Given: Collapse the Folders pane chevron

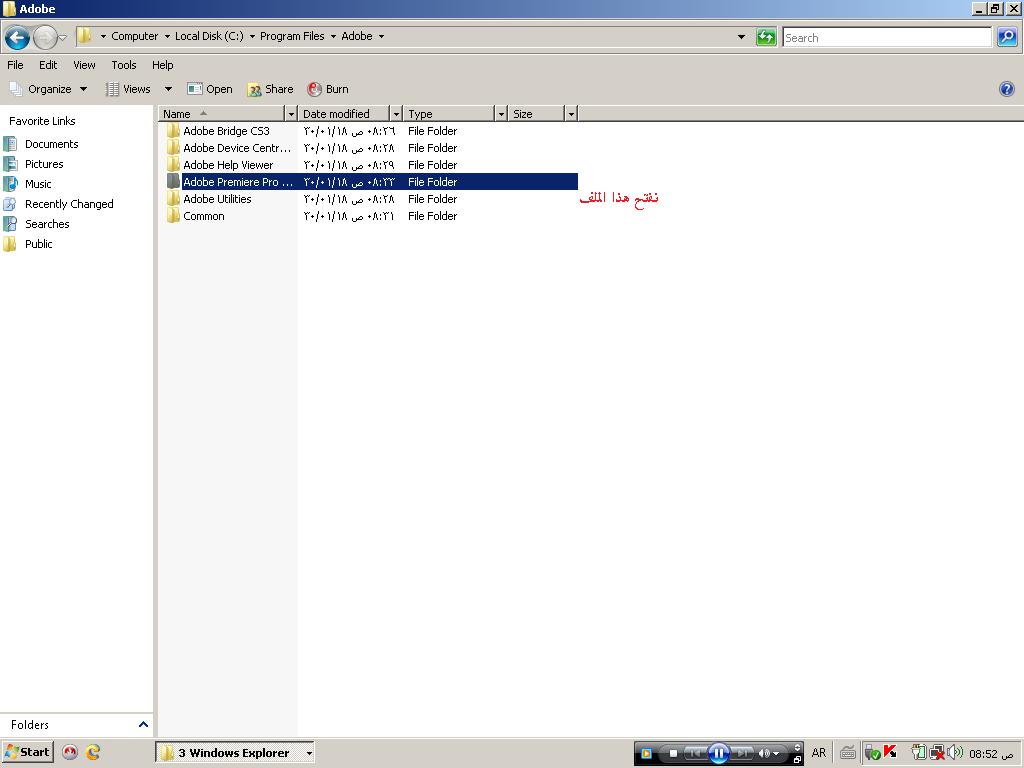Looking at the screenshot, I should [x=143, y=725].
